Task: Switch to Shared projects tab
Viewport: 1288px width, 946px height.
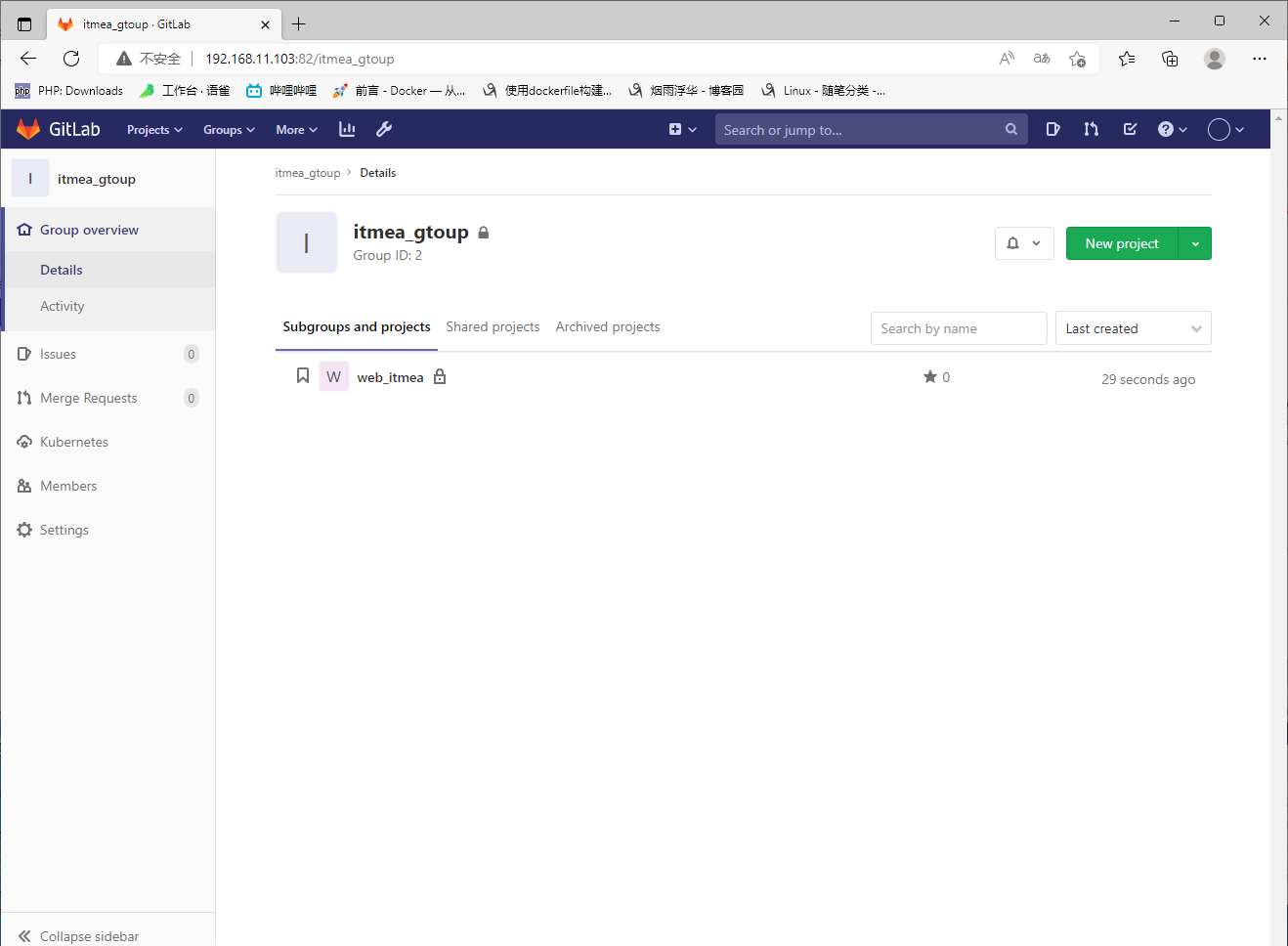Action: coord(493,326)
